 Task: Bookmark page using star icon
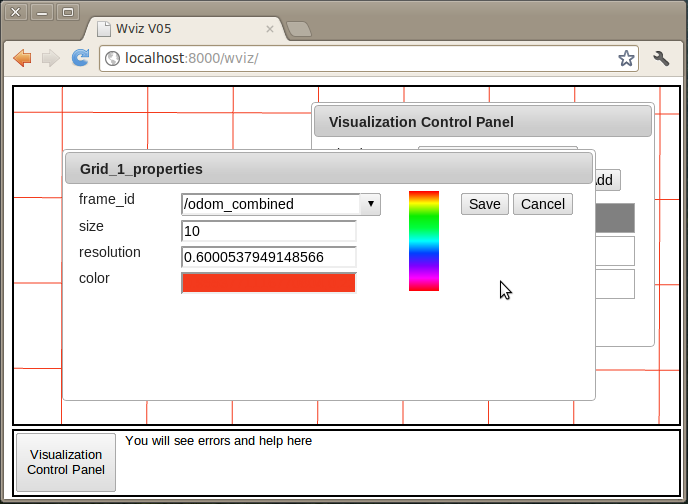coord(626,59)
